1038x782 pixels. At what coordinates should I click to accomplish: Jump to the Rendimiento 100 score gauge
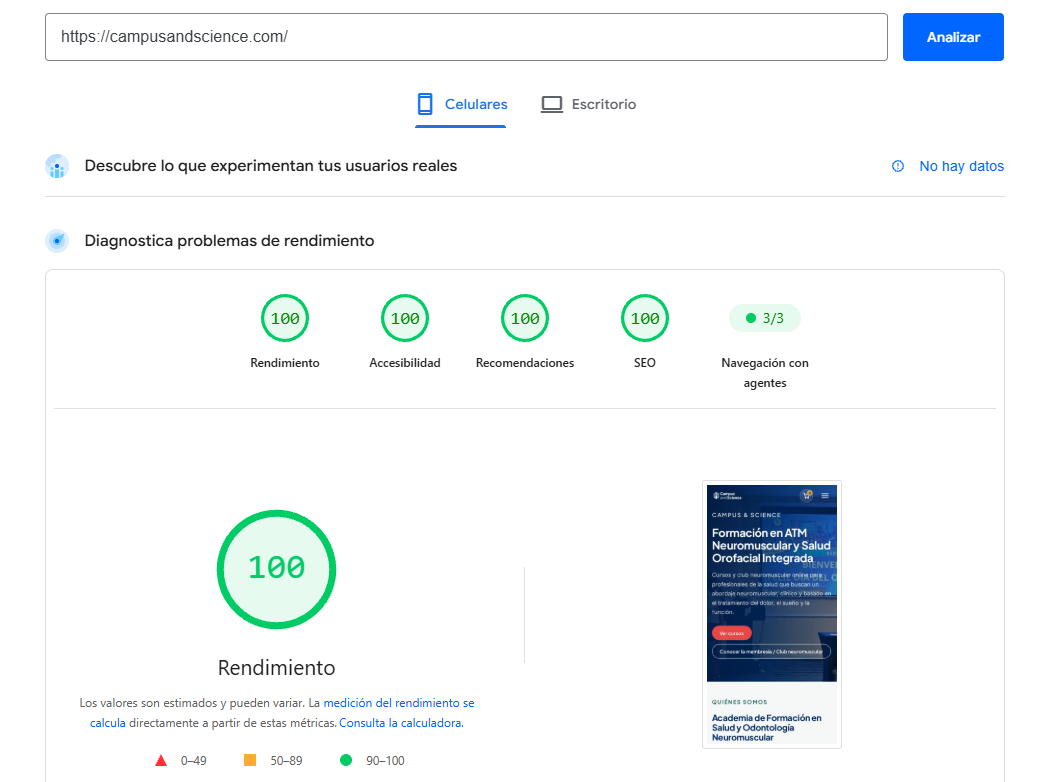point(285,318)
